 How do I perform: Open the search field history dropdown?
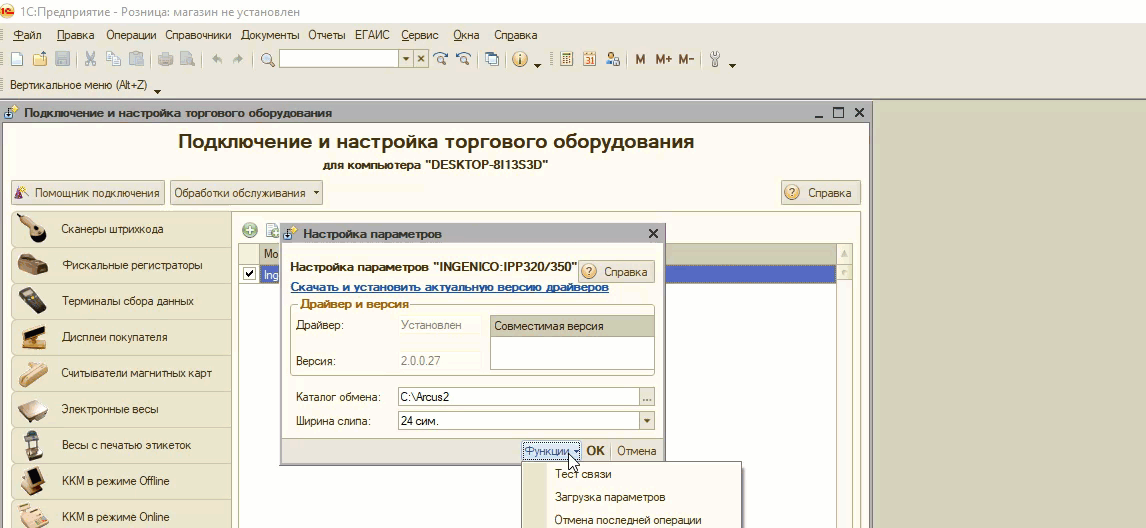tap(407, 60)
